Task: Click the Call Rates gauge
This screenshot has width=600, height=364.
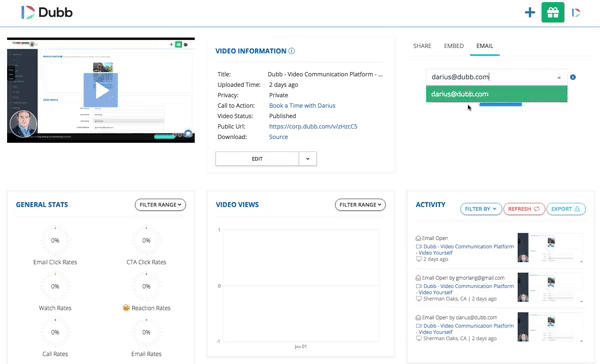Action: (55, 332)
